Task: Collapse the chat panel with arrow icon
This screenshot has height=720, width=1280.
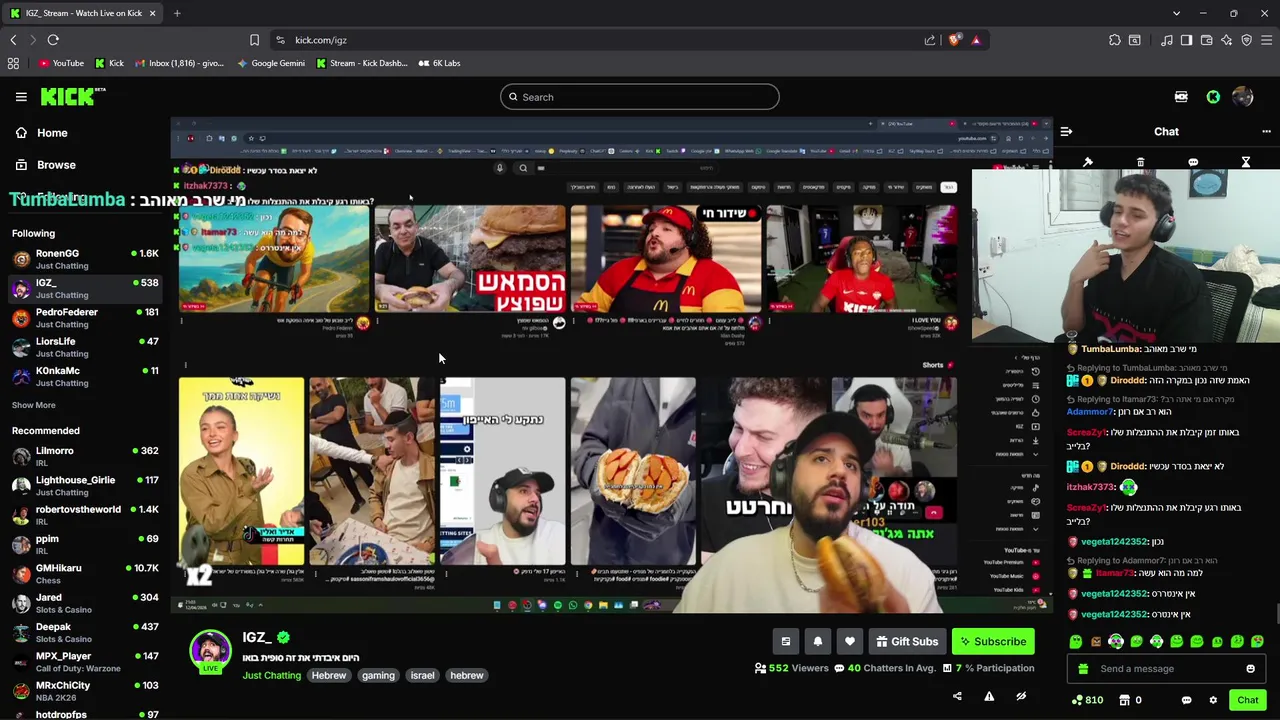Action: point(1066,131)
